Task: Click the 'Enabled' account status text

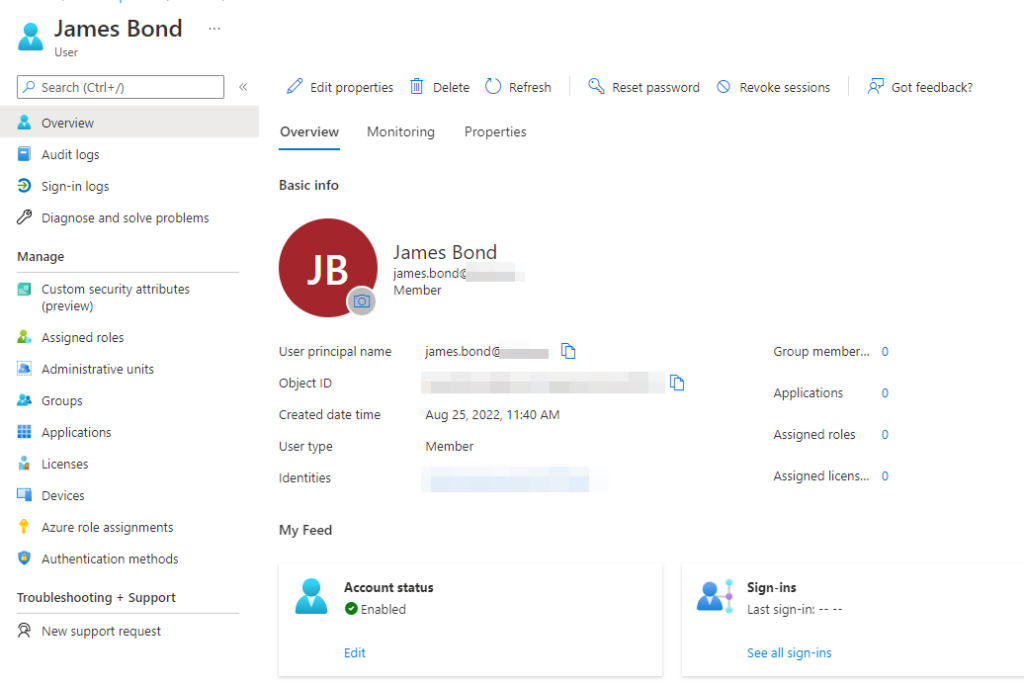Action: pos(383,609)
